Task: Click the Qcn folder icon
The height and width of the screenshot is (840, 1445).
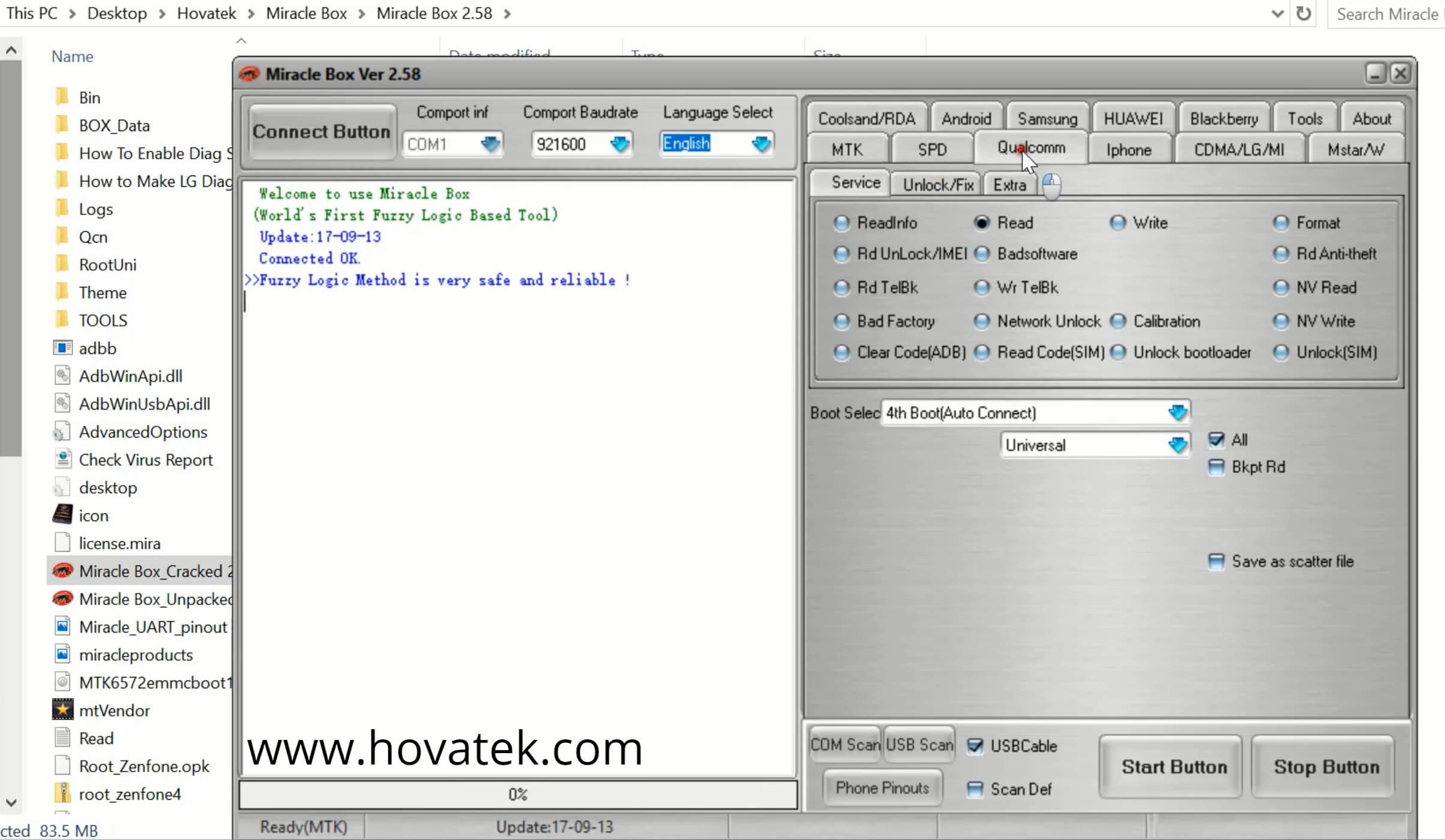Action: 62,236
